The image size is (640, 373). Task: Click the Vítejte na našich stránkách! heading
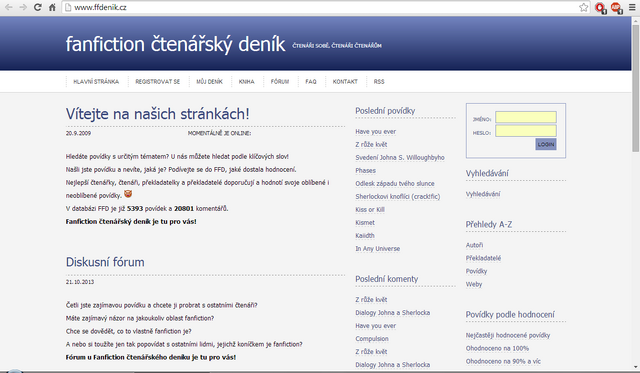158,114
